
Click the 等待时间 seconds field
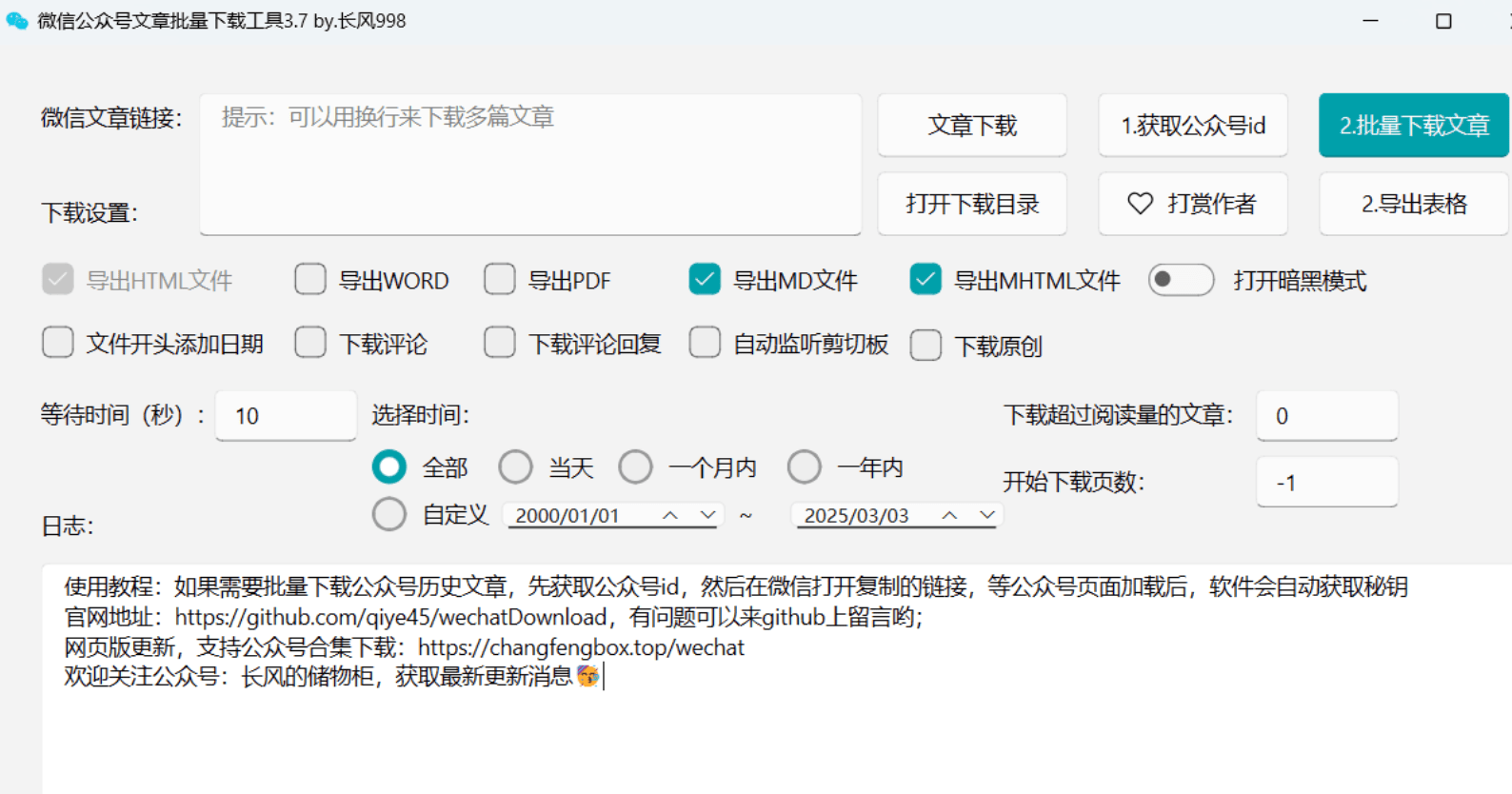tap(286, 416)
